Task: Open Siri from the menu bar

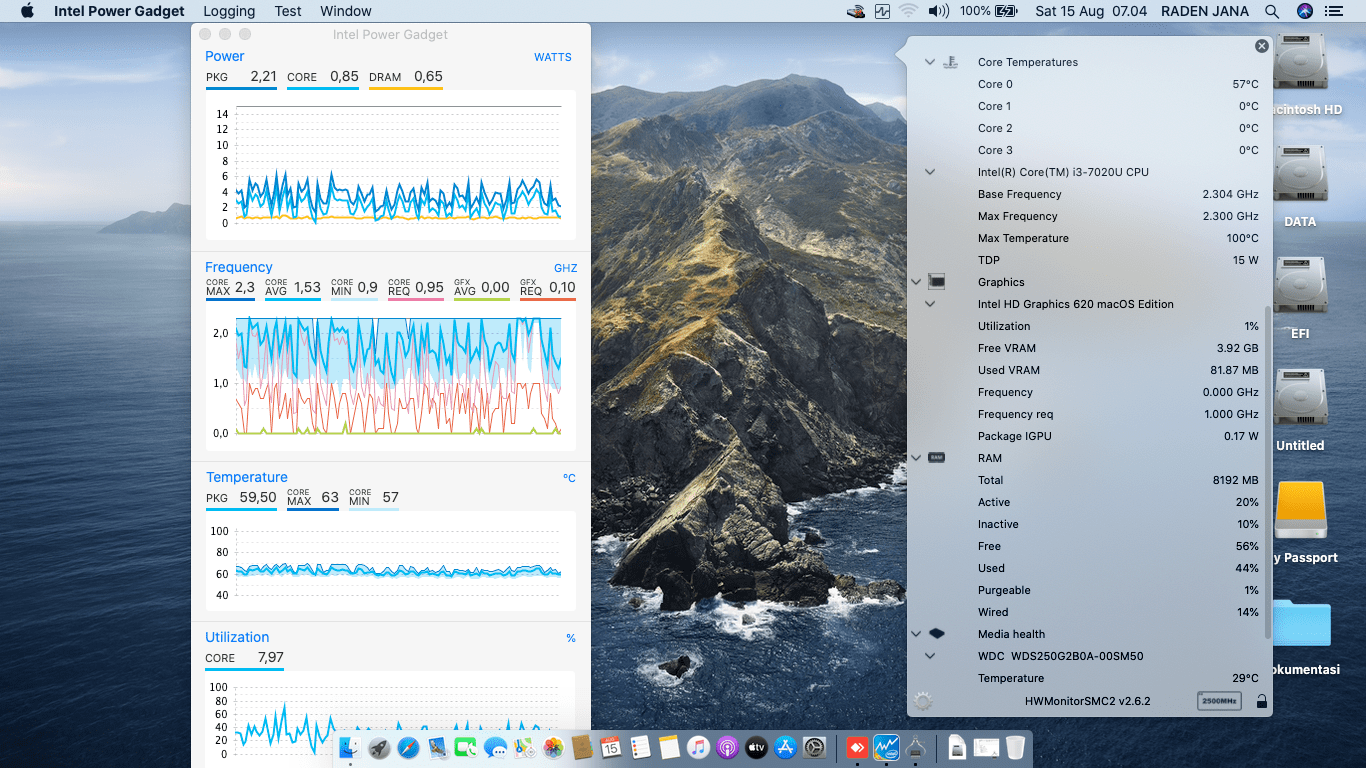Action: 1304,11
